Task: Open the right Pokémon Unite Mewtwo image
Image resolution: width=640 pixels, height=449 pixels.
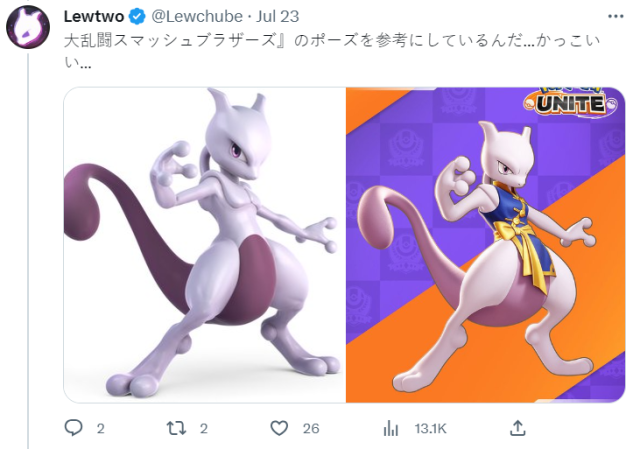Action: click(x=485, y=245)
